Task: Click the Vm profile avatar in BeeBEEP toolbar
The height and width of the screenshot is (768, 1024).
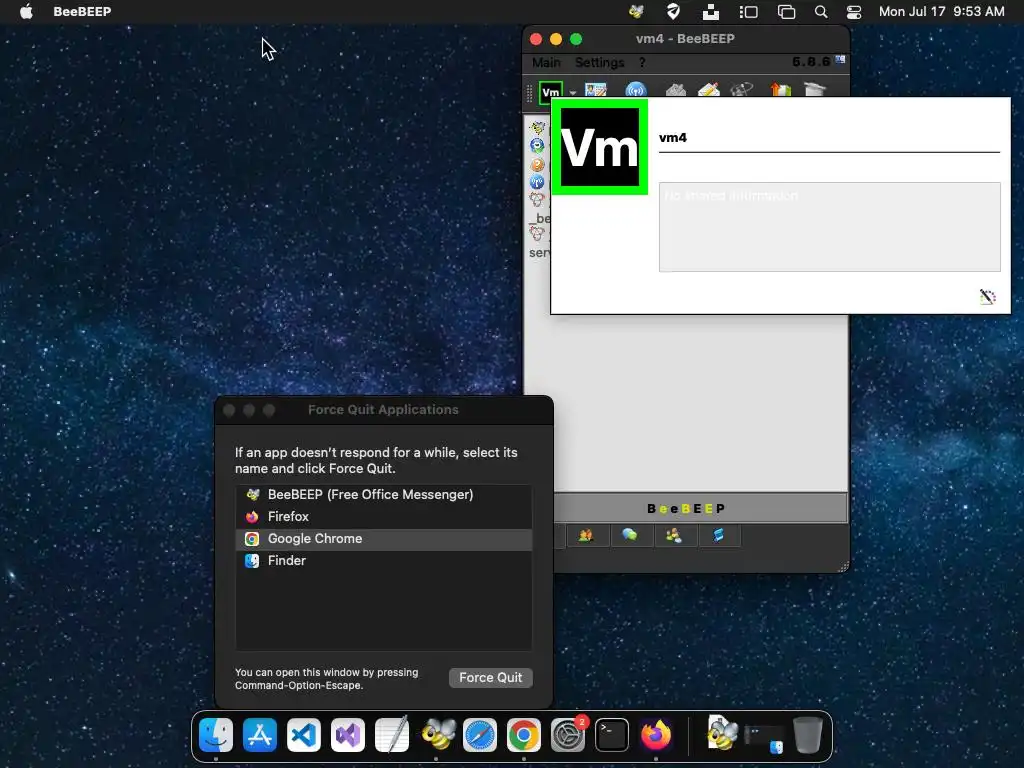Action: click(551, 92)
